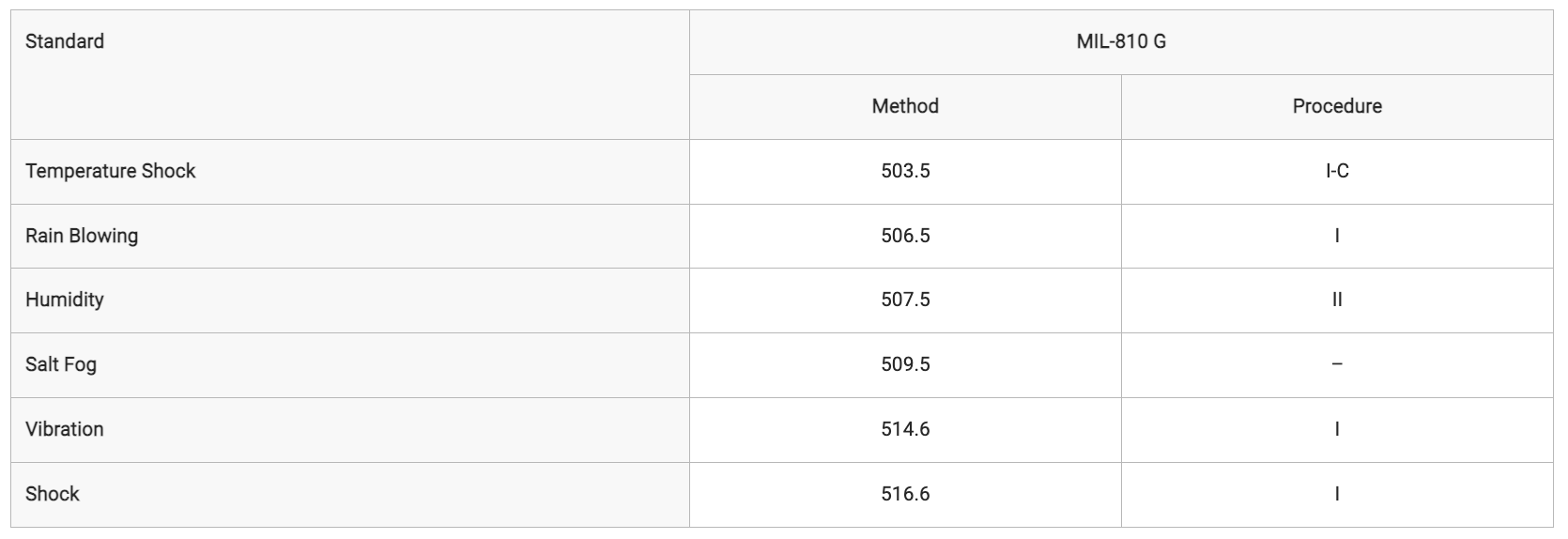Select the Humidity procedure II cell
The height and width of the screenshot is (539, 1568).
(x=1337, y=300)
